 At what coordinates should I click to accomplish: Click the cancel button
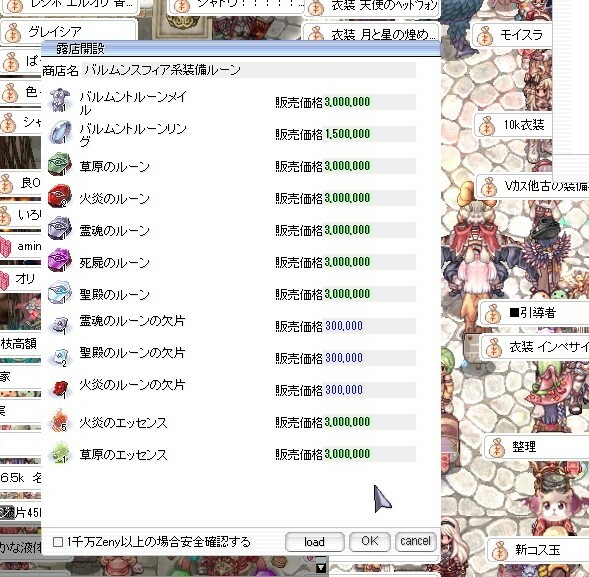[x=415, y=541]
